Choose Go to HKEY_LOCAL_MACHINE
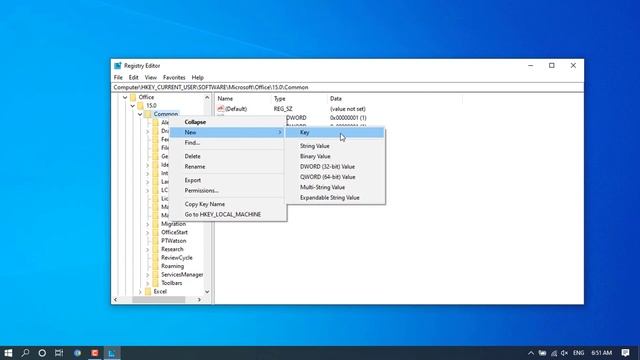This screenshot has height=360, width=640. click(228, 214)
